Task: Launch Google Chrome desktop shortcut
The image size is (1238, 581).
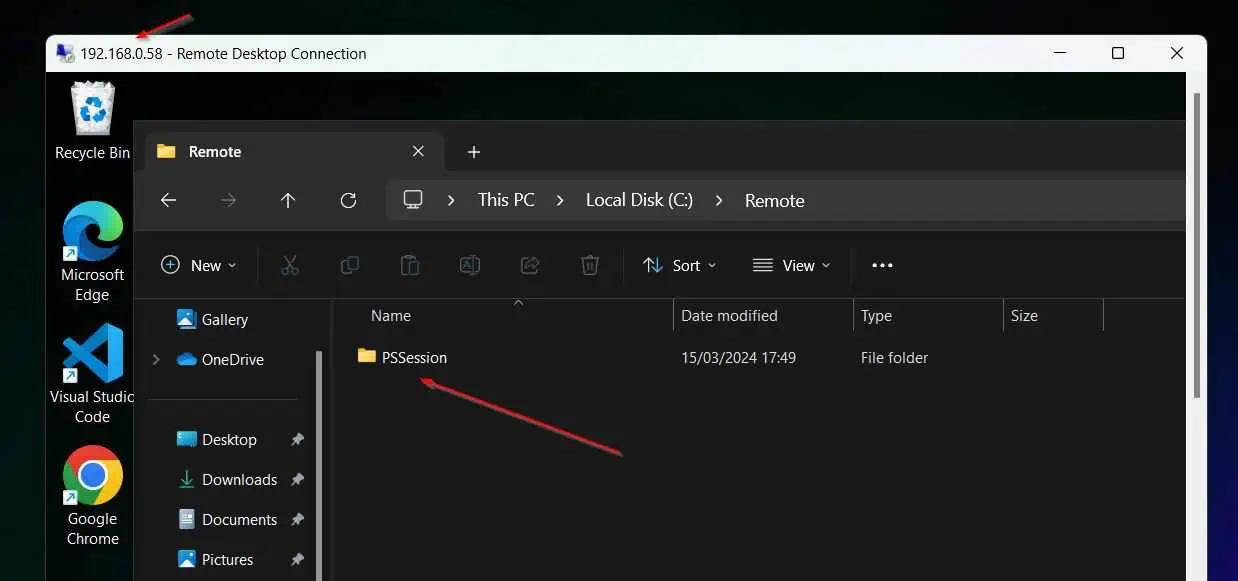Action: [x=92, y=496]
